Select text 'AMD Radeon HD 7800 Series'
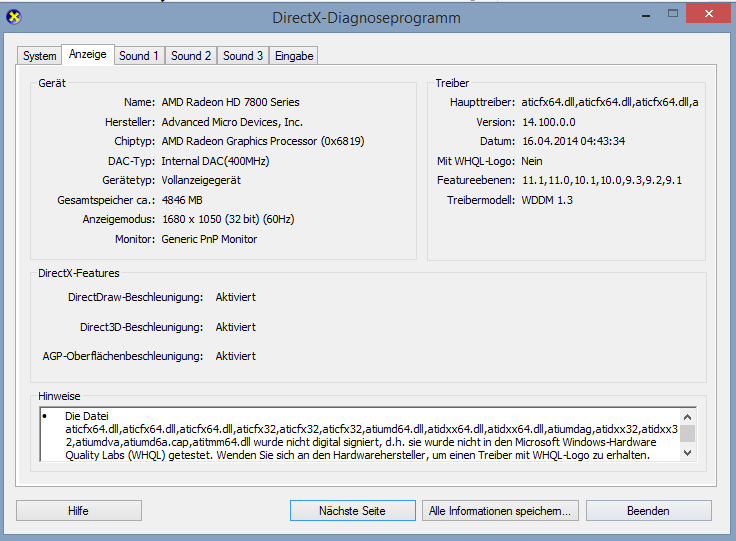The image size is (736, 541). point(230,102)
